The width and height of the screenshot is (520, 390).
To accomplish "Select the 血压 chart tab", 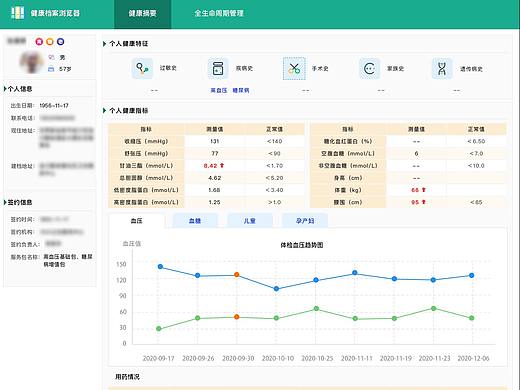I will coord(136,221).
